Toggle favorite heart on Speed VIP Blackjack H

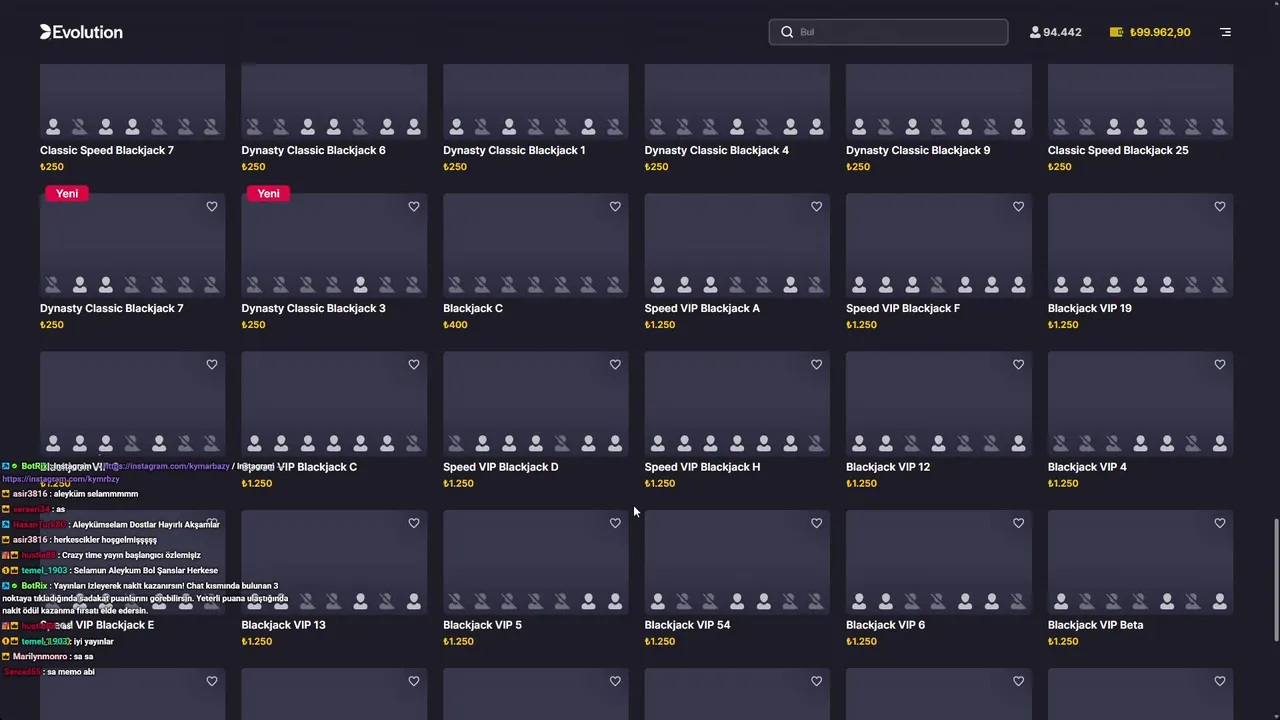tap(817, 365)
